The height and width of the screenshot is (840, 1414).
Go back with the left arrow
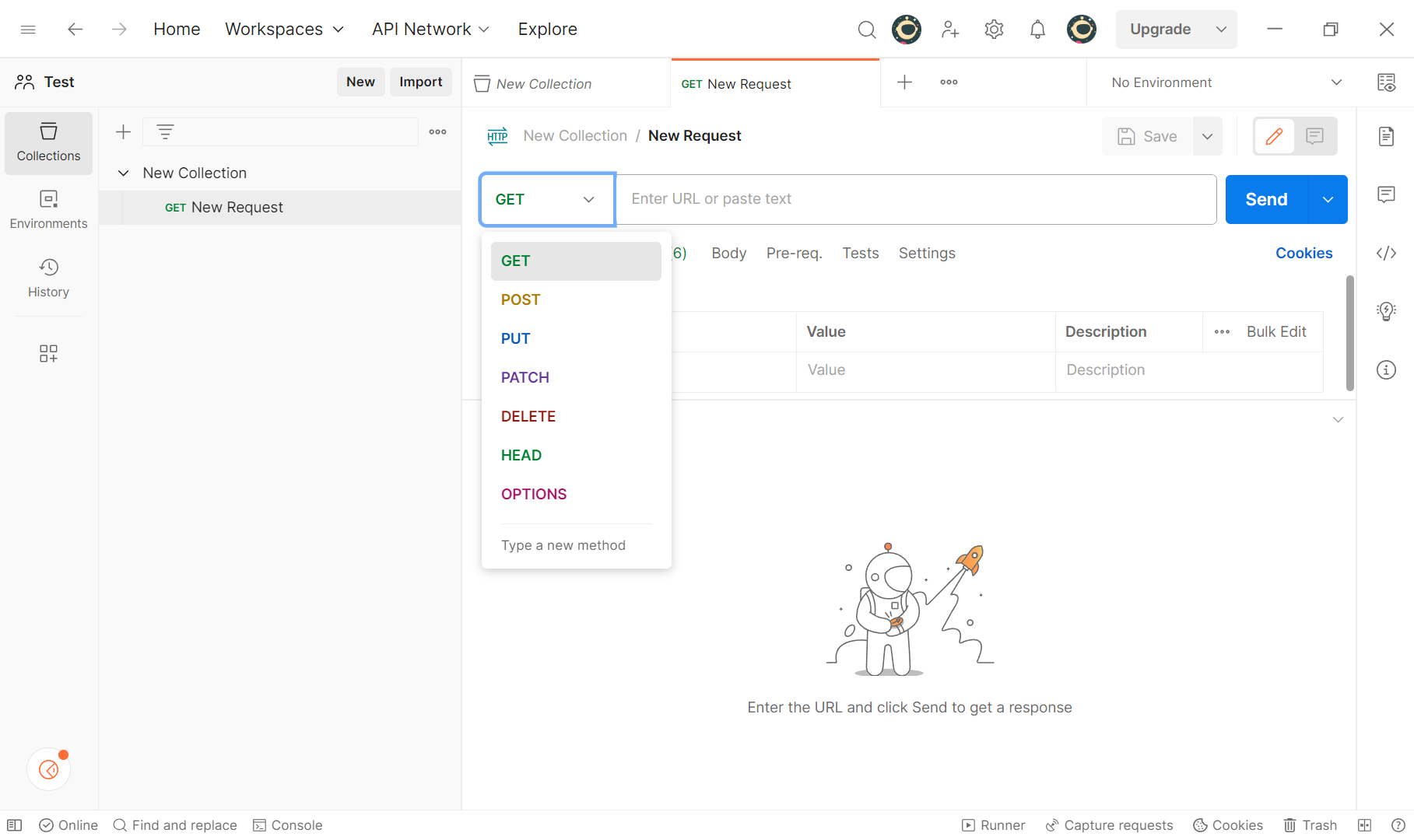point(75,30)
